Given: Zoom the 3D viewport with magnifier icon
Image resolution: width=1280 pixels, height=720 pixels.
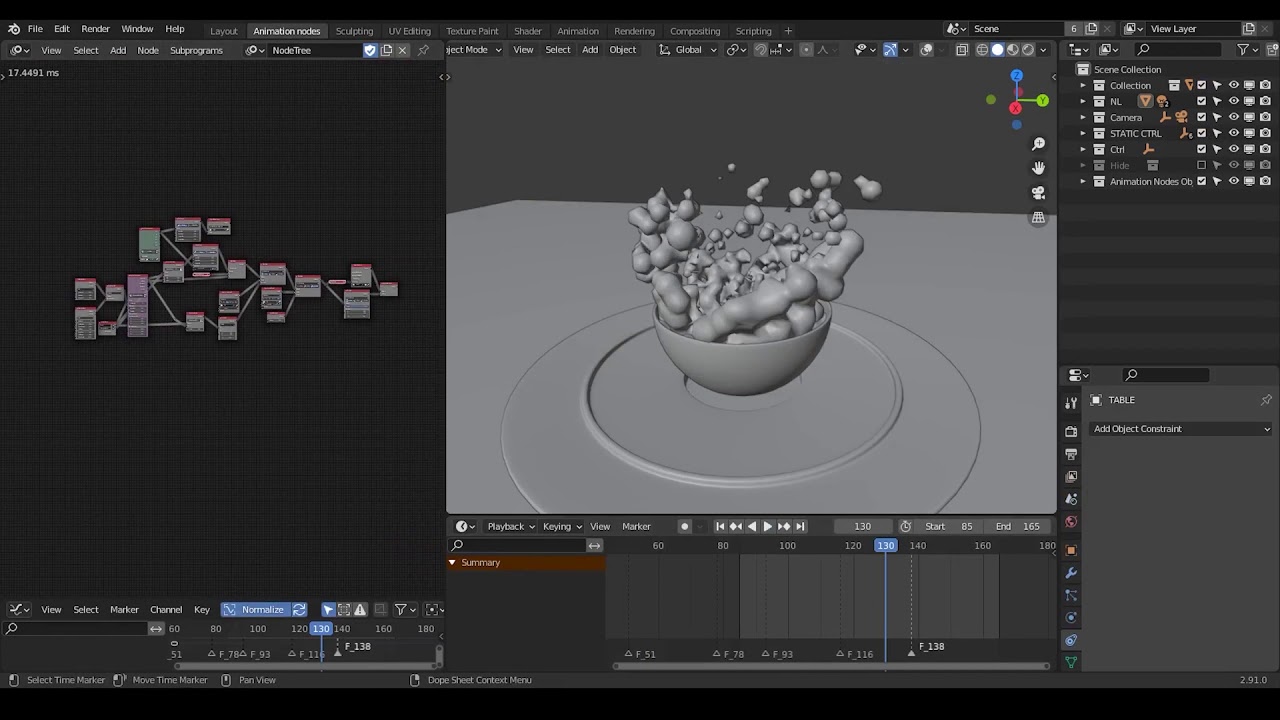Looking at the screenshot, I should [x=1038, y=144].
